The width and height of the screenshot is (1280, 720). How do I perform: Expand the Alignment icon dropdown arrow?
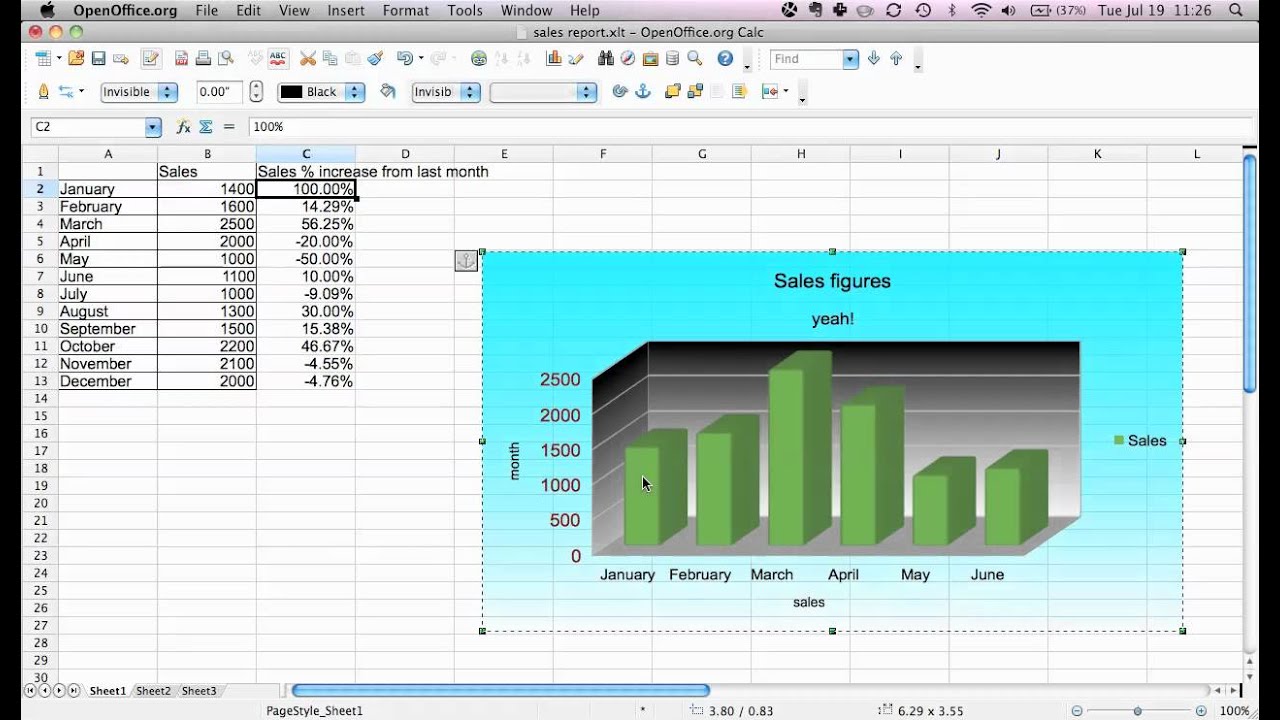coord(786,91)
